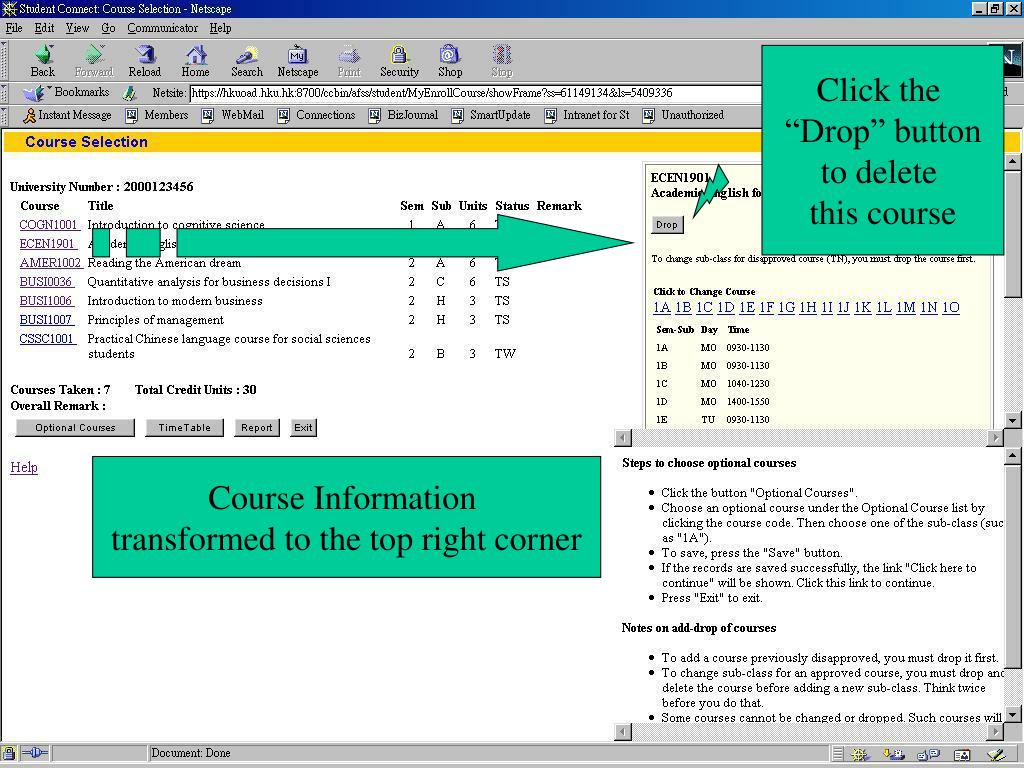Screen dimensions: 1024x768
Task: Click the Report button
Action: tap(257, 428)
